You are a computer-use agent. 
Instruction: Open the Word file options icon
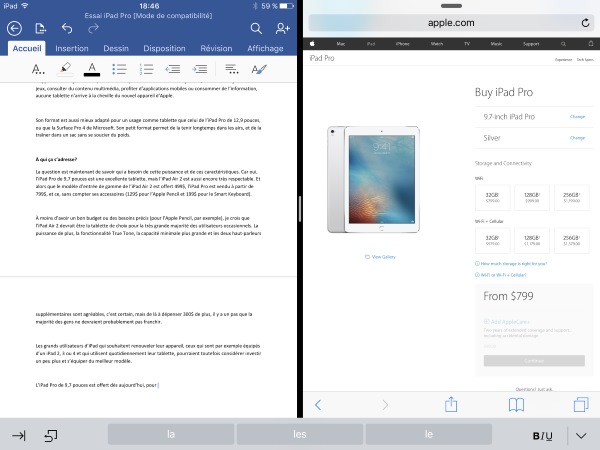tap(40, 28)
